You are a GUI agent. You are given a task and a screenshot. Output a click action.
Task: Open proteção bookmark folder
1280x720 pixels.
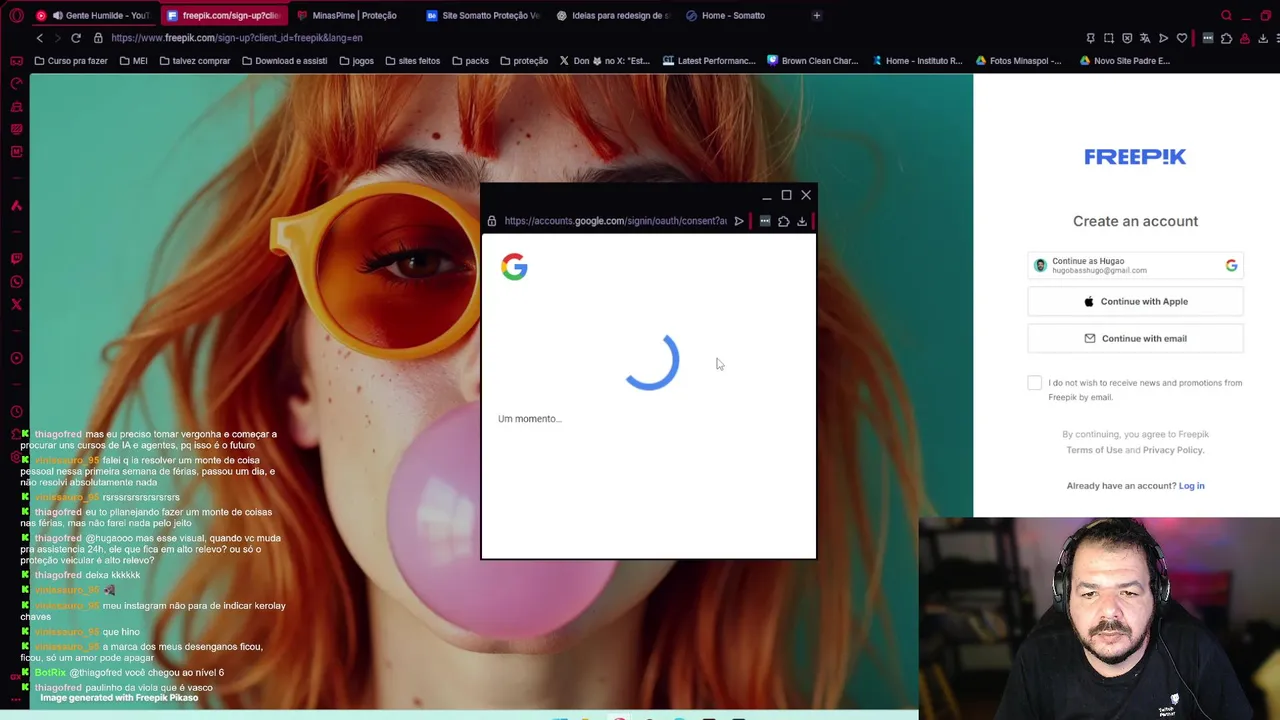pos(523,61)
